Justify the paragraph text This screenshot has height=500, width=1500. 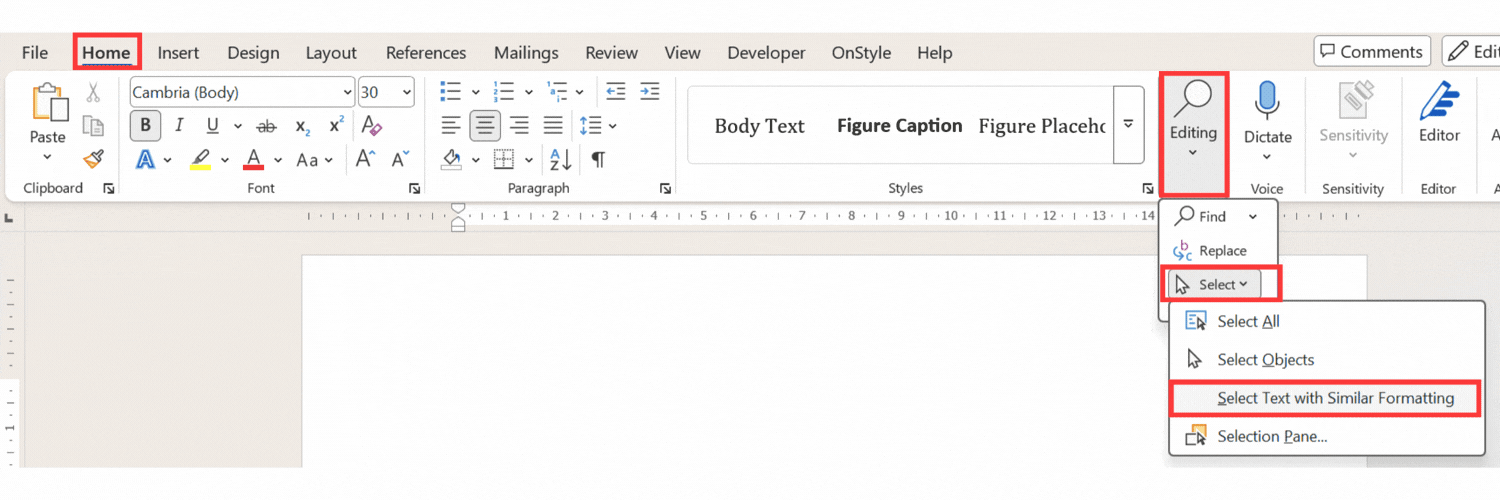point(553,126)
